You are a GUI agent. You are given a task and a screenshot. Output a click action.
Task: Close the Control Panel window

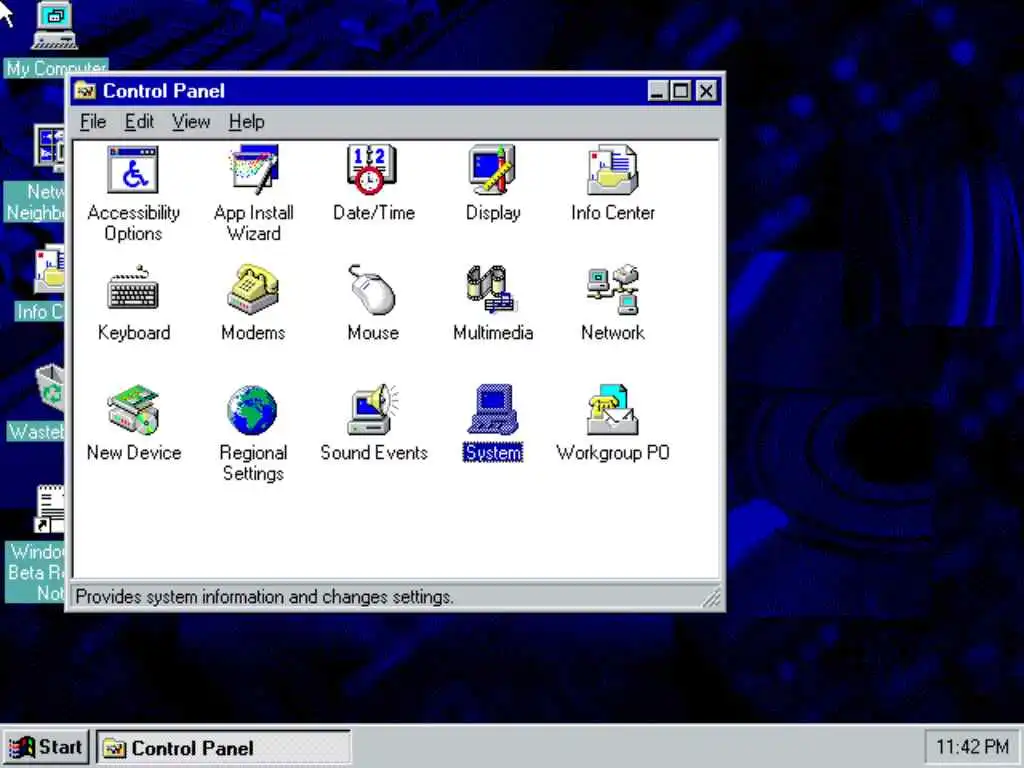(706, 91)
